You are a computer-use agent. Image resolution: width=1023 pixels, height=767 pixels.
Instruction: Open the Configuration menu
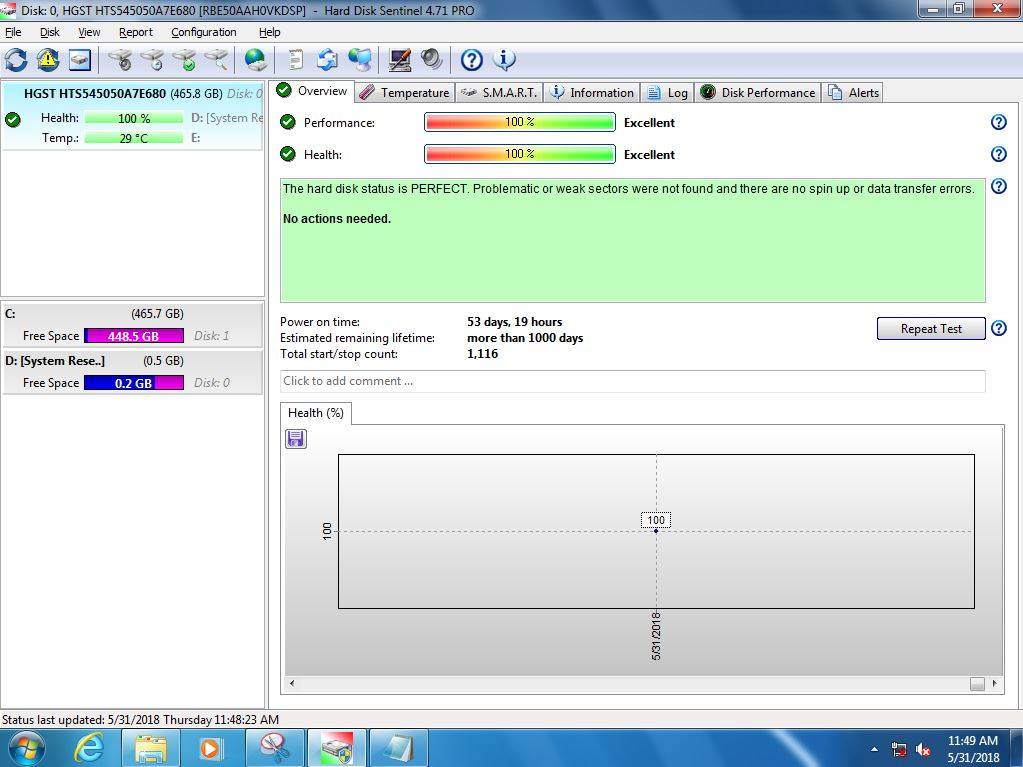[204, 32]
